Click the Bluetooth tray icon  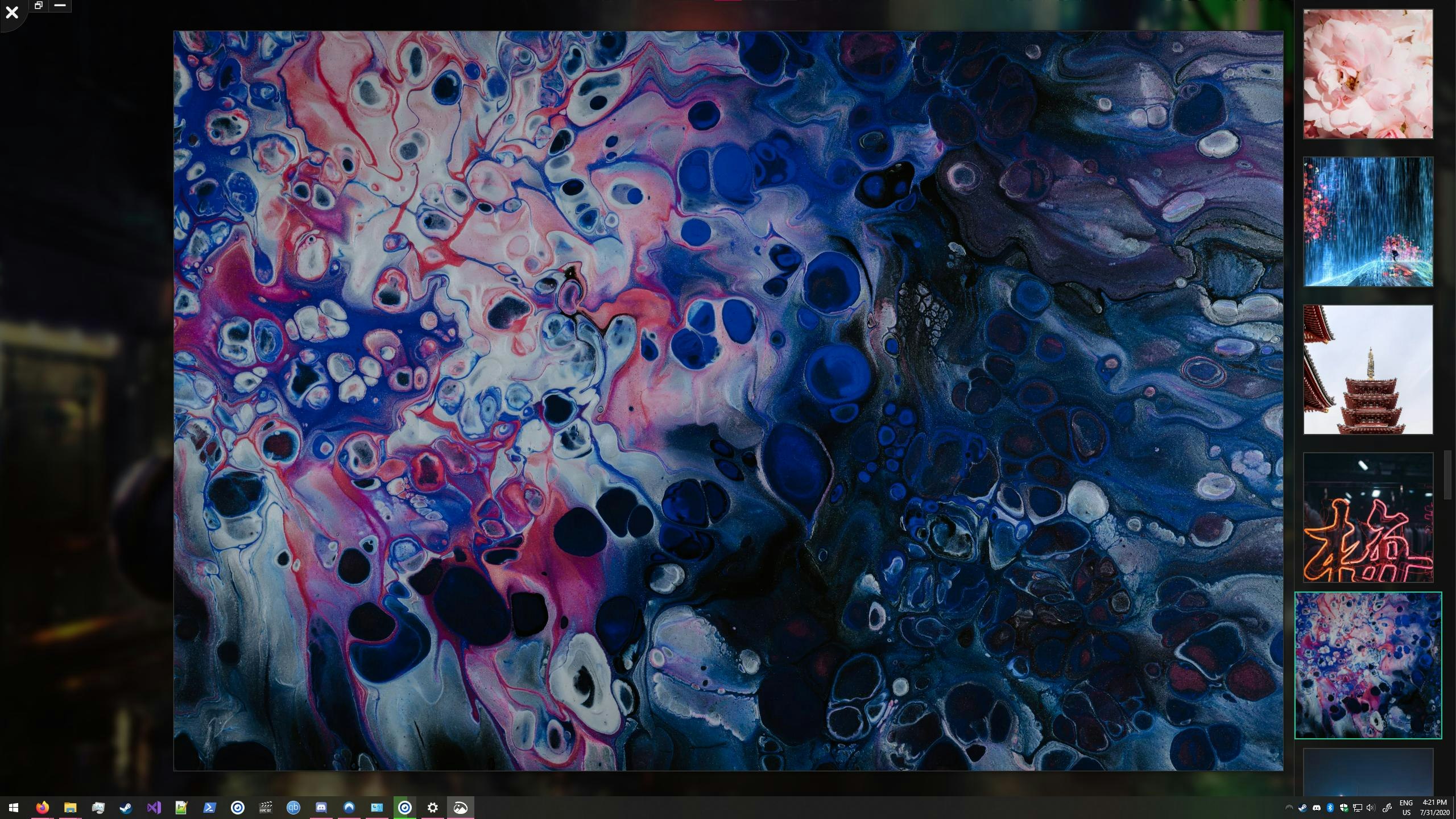1330,808
